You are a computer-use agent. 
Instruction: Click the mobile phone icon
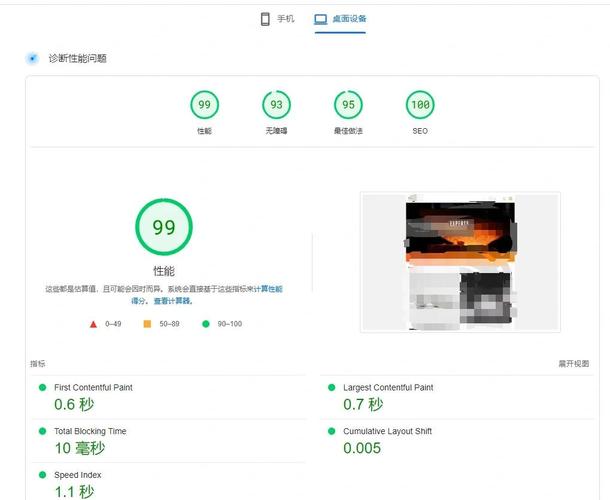pyautogui.click(x=266, y=19)
